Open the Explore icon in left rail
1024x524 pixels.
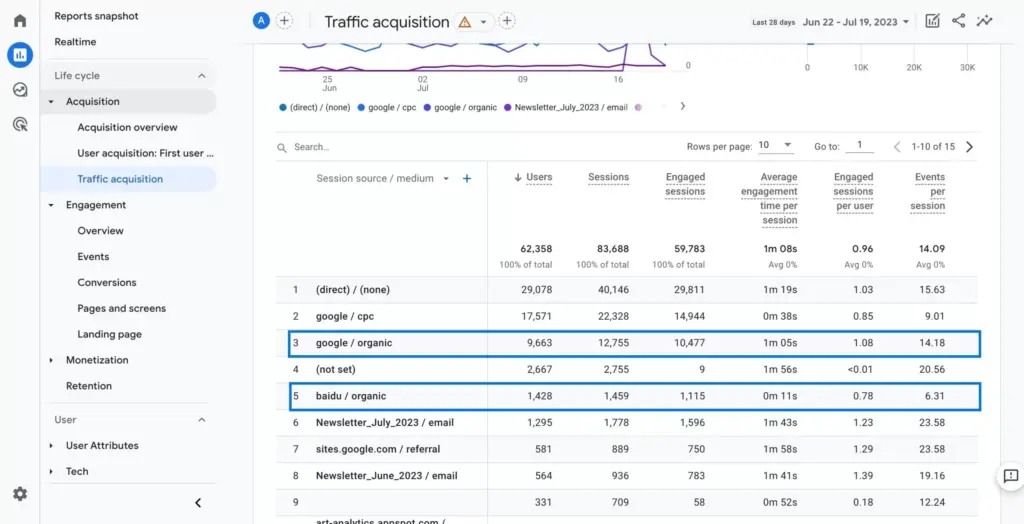click(x=20, y=90)
